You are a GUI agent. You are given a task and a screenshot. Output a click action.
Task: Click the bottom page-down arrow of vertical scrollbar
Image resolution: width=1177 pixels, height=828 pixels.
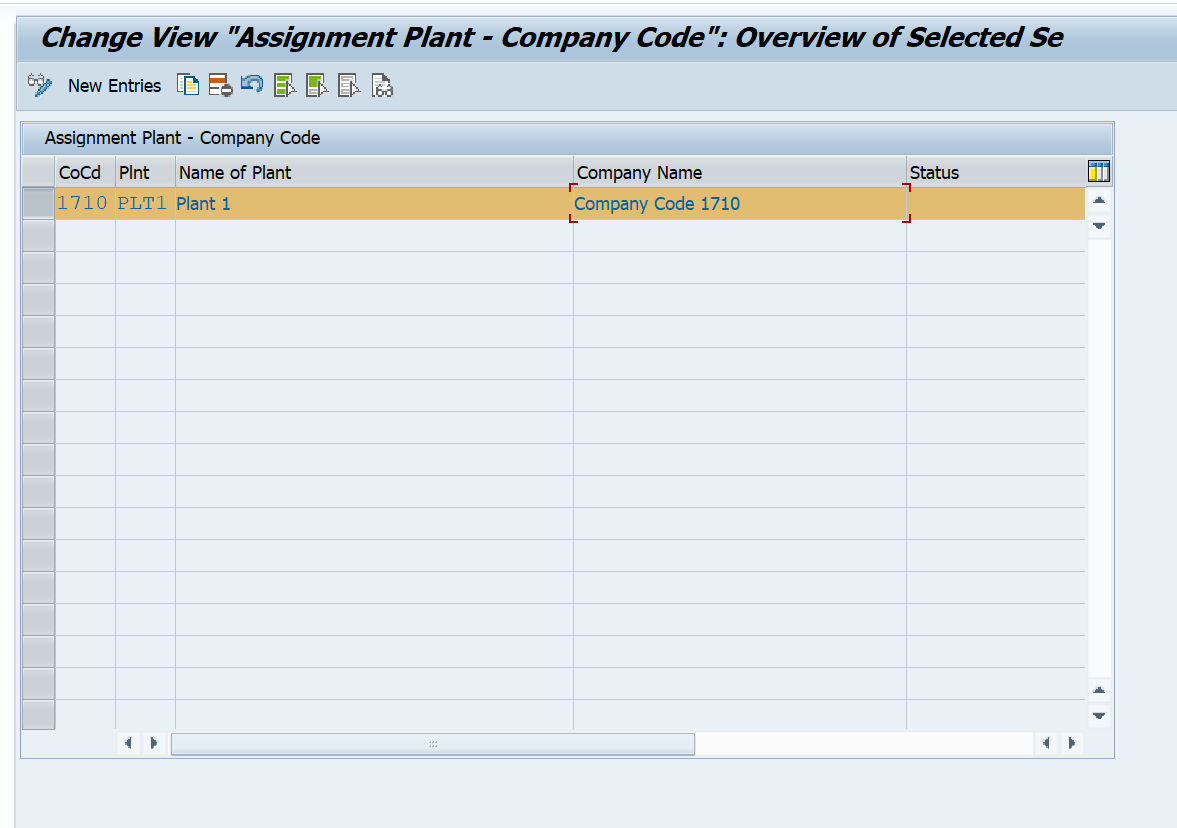[1099, 715]
